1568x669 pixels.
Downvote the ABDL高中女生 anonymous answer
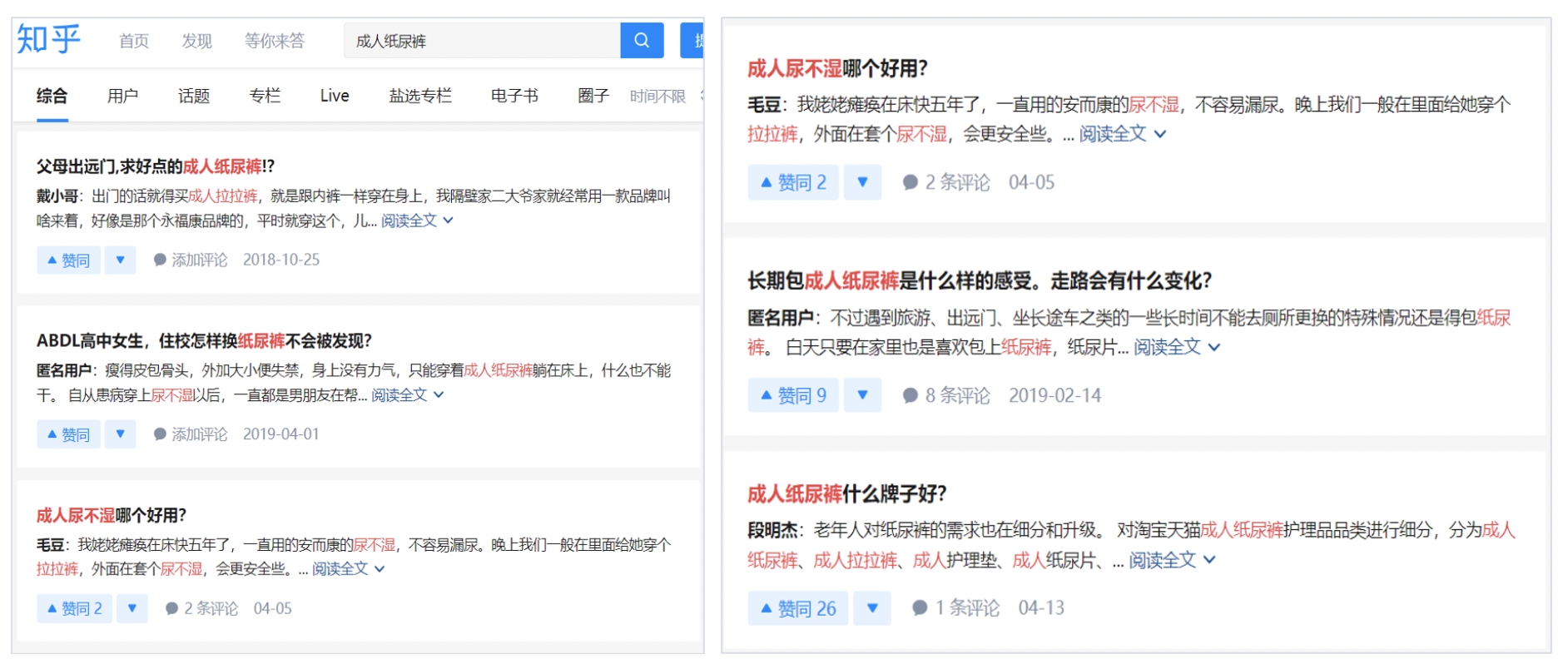tap(120, 434)
